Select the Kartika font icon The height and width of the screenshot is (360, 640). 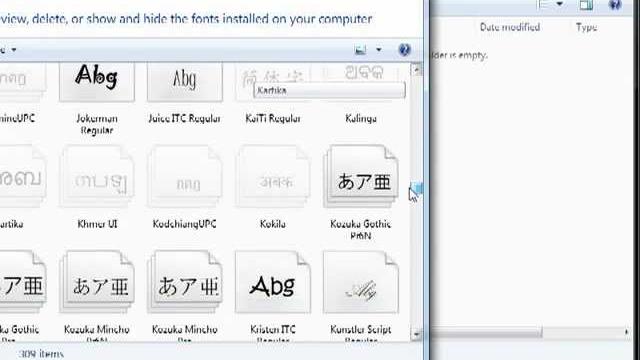tap(23, 177)
